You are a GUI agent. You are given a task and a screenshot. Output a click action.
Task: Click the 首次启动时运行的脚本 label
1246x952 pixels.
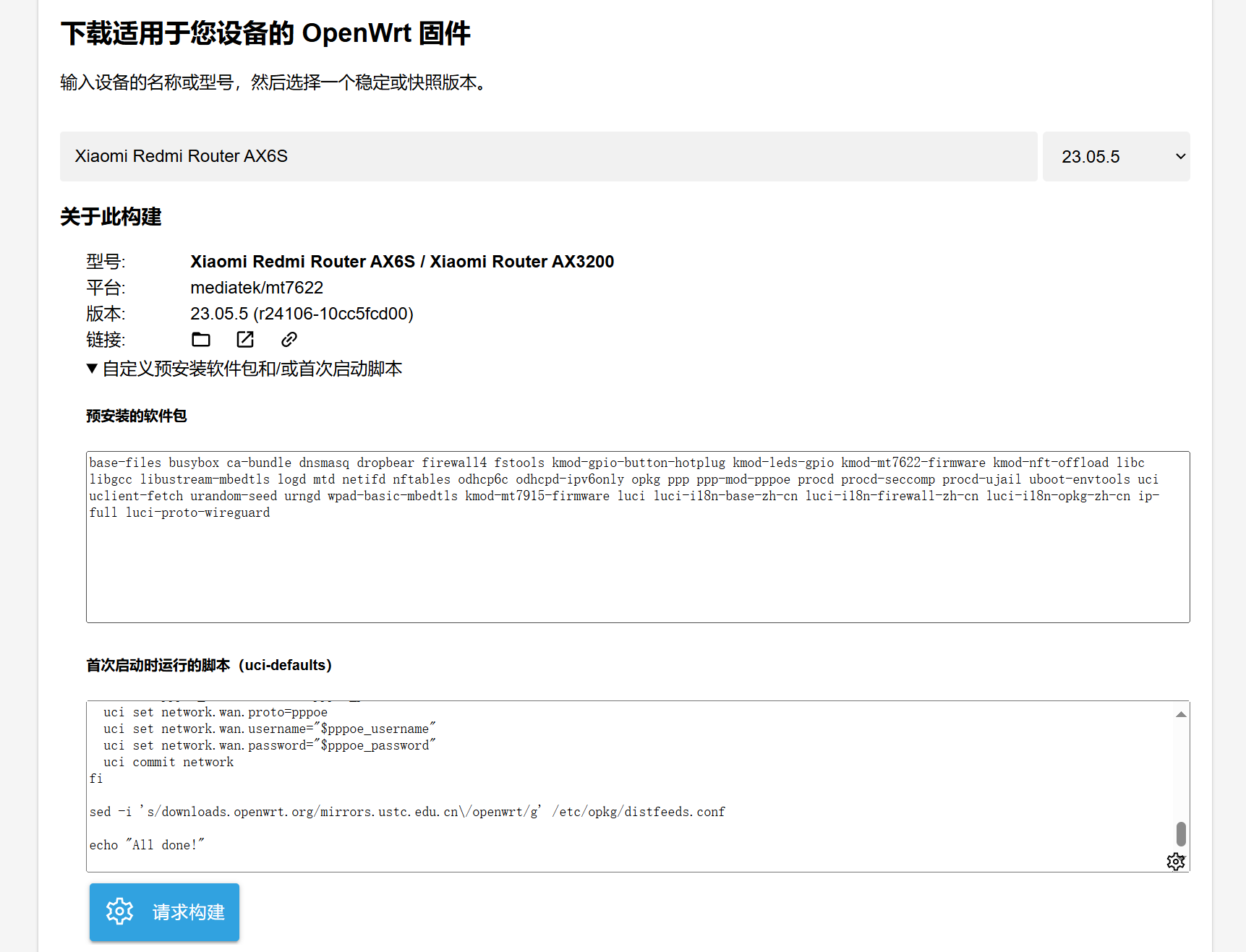[x=209, y=665]
